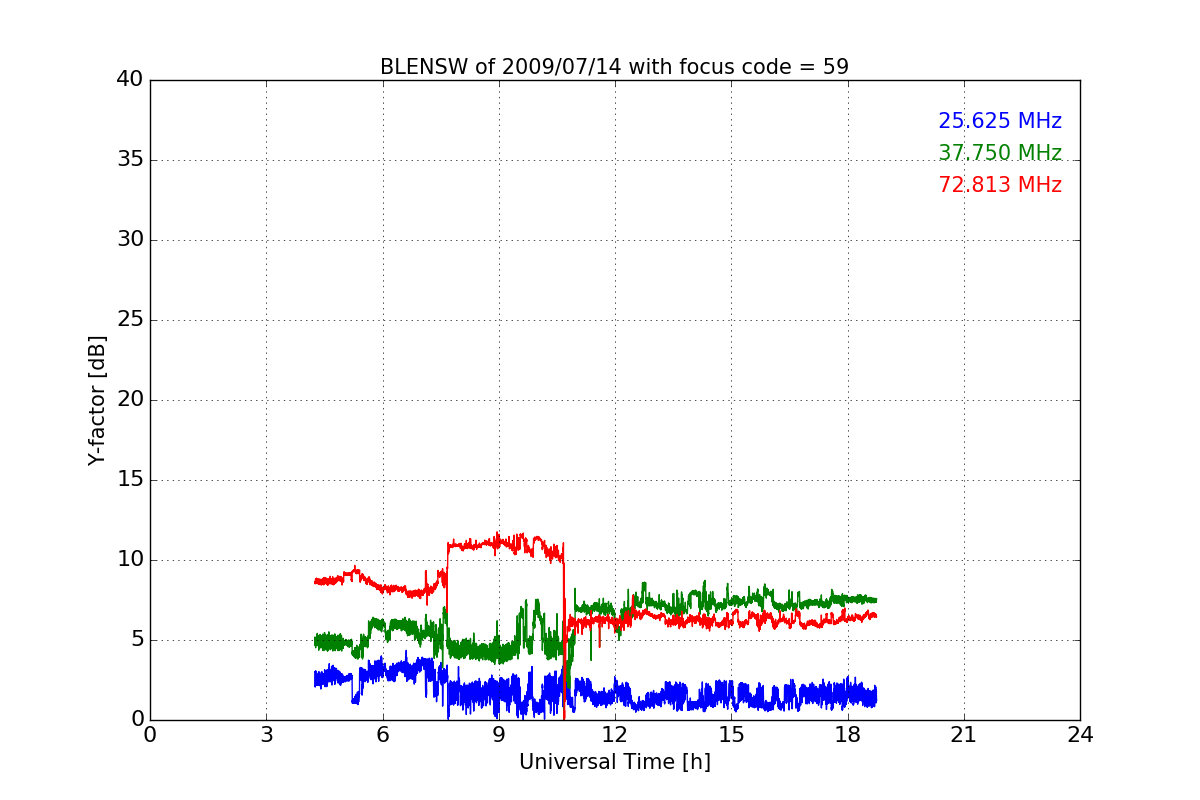Viewport: 1200px width, 800px height.
Task: Click y-axis tick label 10
Action: click(130, 560)
